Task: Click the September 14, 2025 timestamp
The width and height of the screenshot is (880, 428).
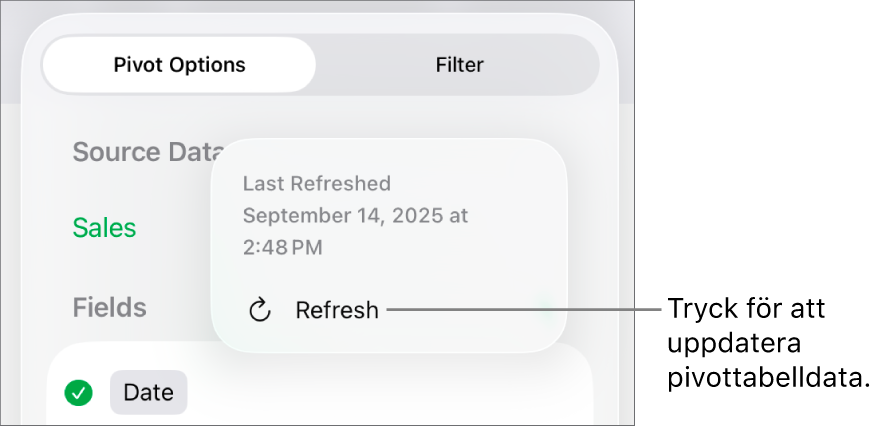Action: point(355,215)
